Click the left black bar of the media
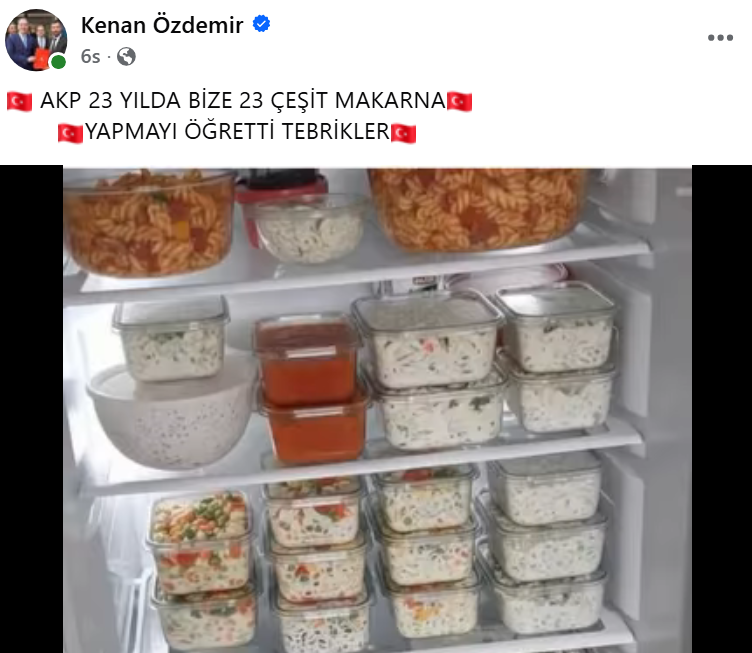 [x=32, y=409]
